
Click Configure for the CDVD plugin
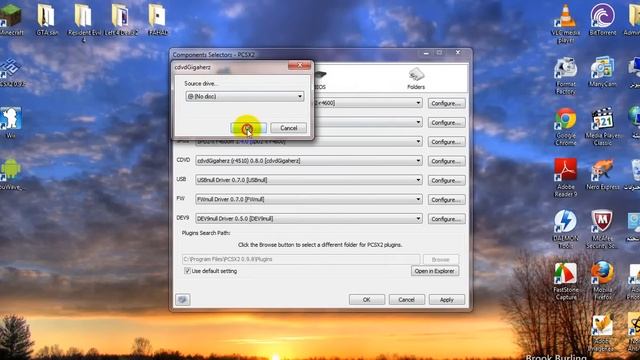446,161
